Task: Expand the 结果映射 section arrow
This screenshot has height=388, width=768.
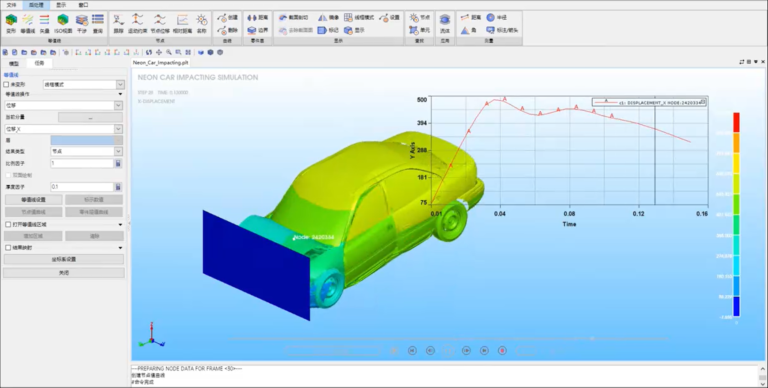Action: [x=120, y=248]
